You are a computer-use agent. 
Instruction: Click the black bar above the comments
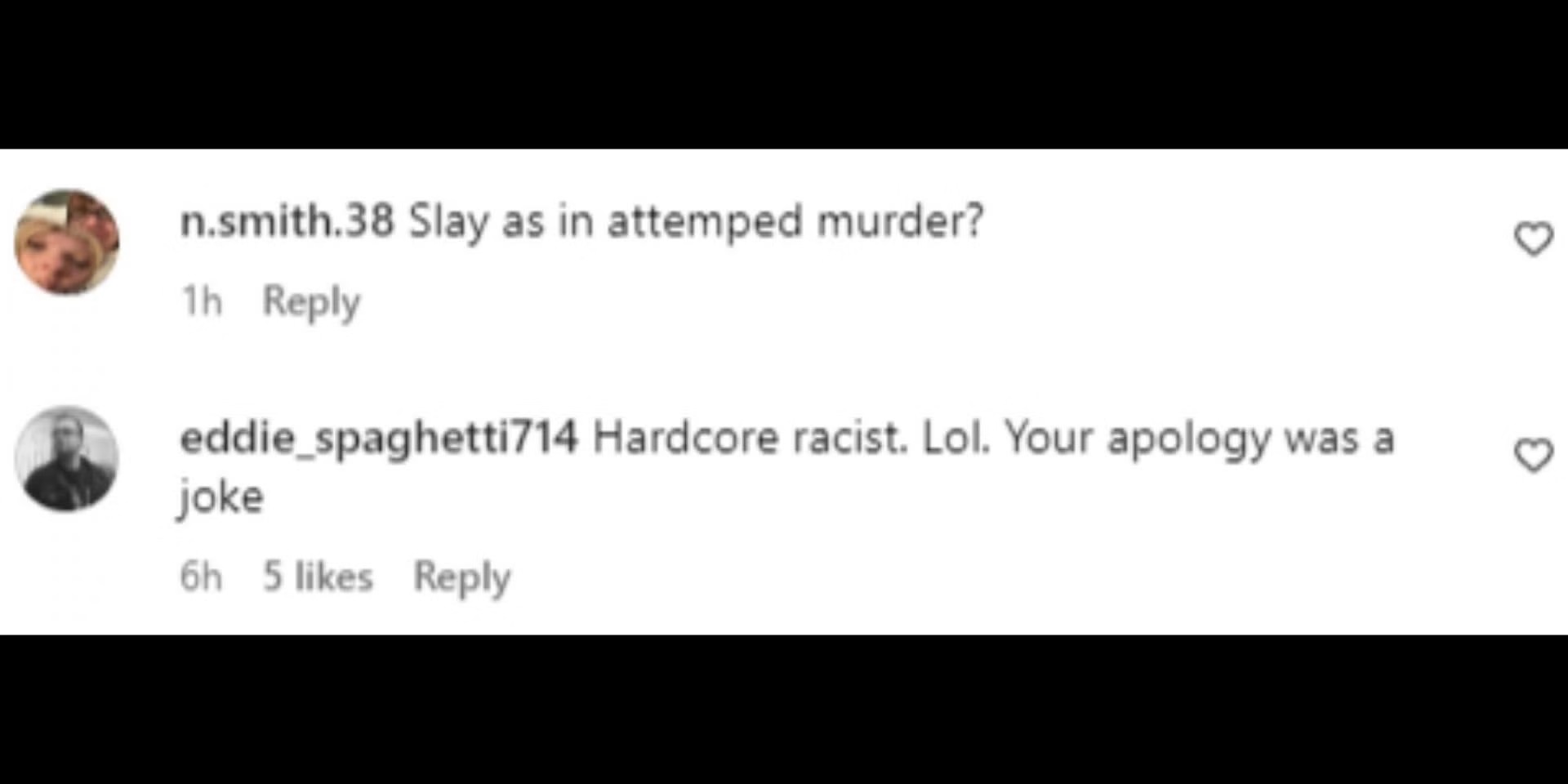click(x=784, y=74)
